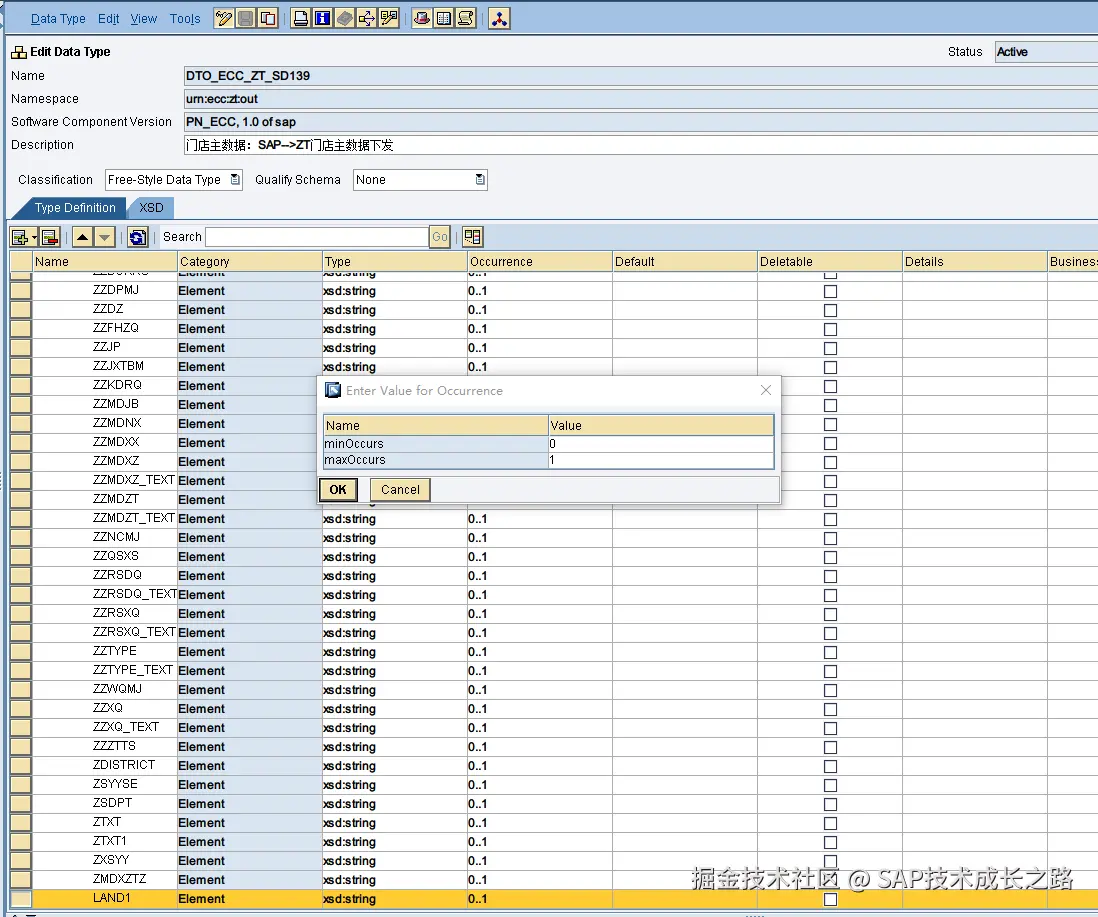This screenshot has height=917, width=1098.
Task: Click the open-book table icon in the toolbar
Action: [x=443, y=18]
